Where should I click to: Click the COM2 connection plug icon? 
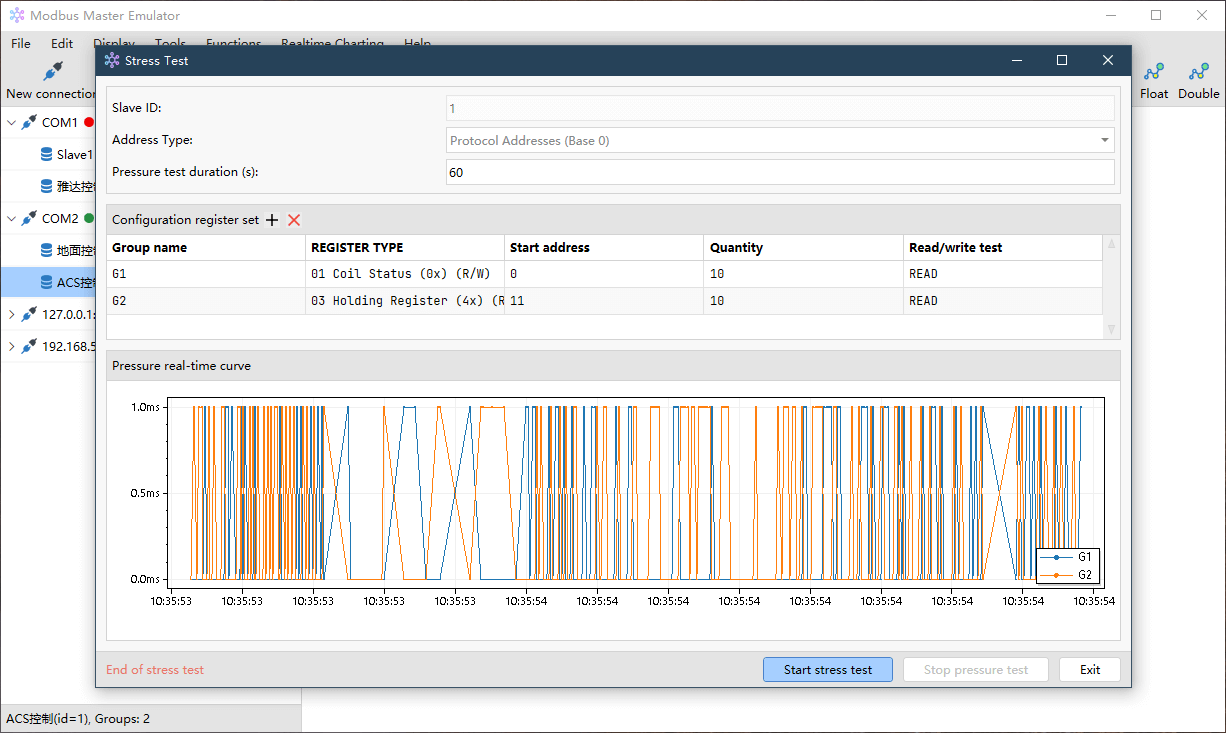click(x=29, y=219)
